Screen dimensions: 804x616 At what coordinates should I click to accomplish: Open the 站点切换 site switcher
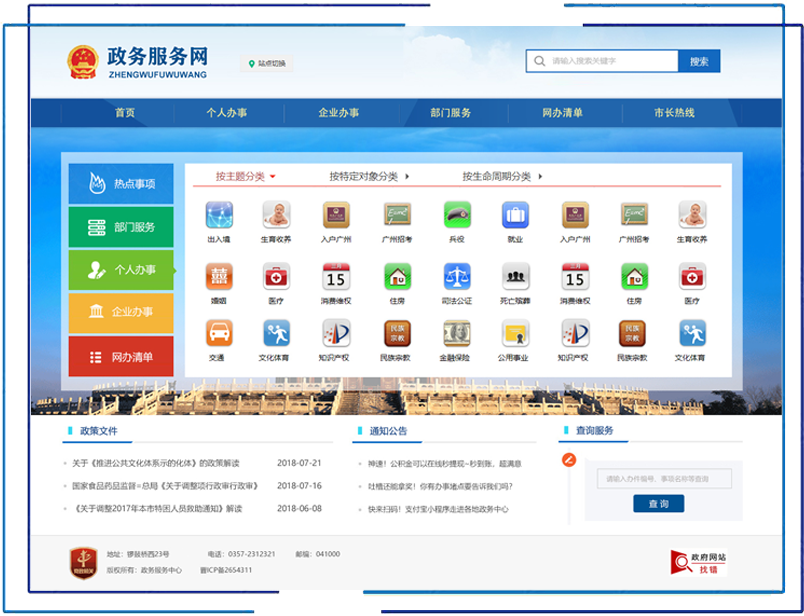click(267, 63)
